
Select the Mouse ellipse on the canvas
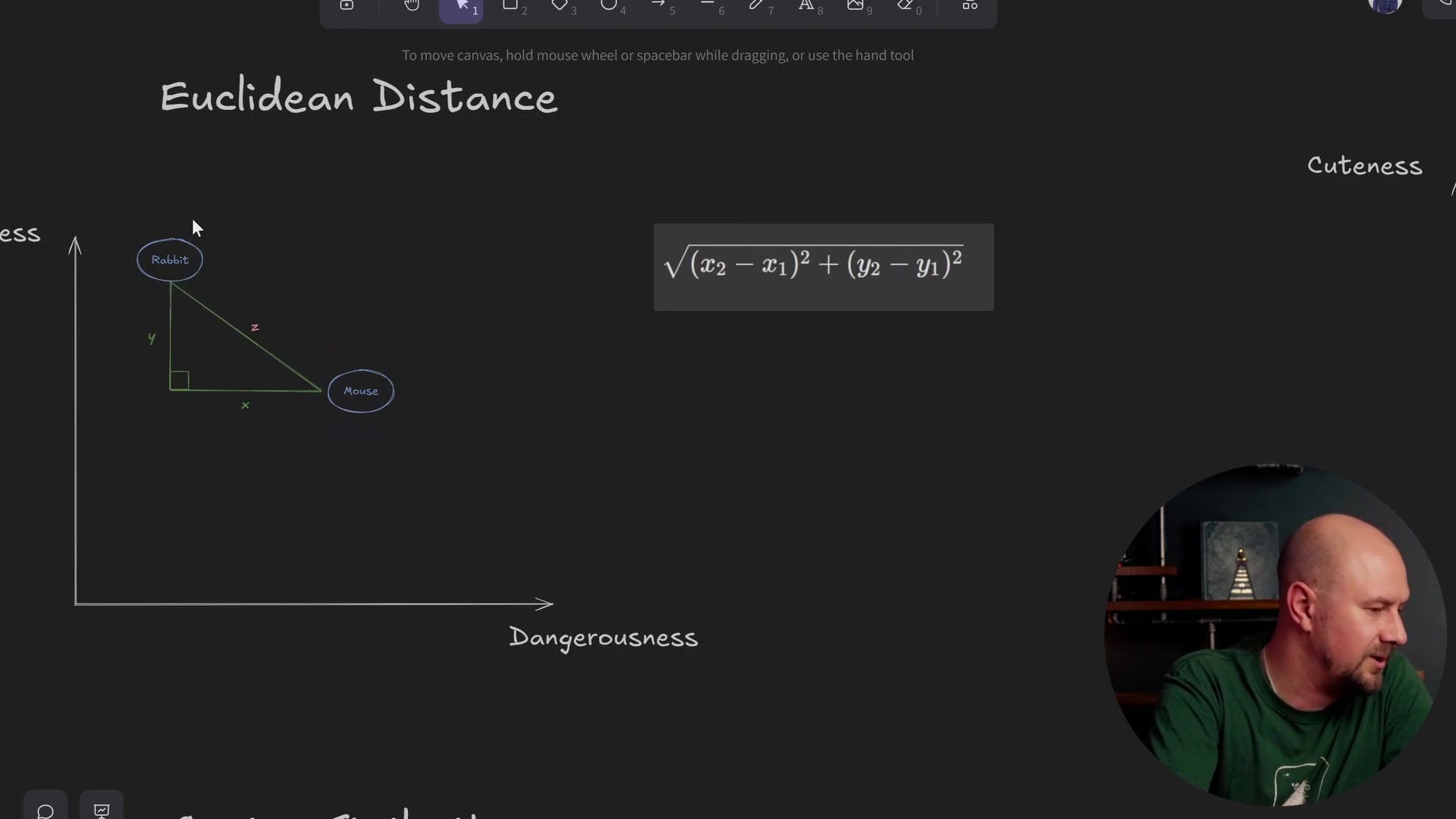coord(360,391)
